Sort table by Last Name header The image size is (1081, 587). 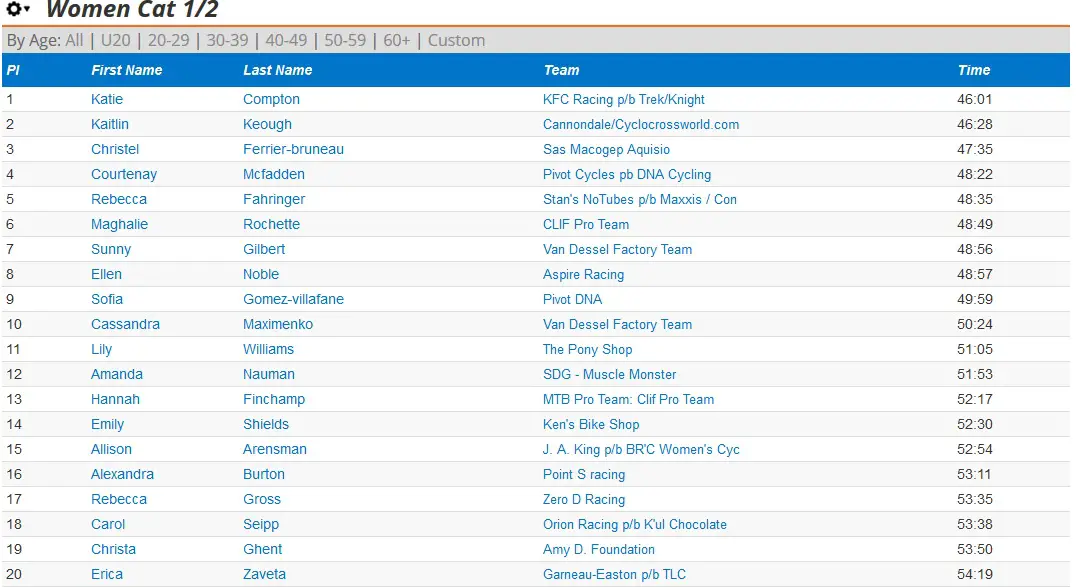pyautogui.click(x=277, y=70)
